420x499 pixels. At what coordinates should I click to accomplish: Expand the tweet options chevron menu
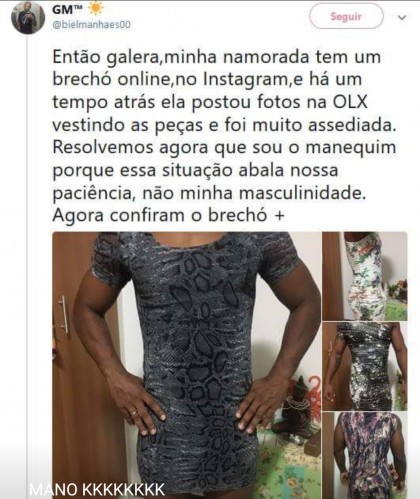click(x=402, y=17)
